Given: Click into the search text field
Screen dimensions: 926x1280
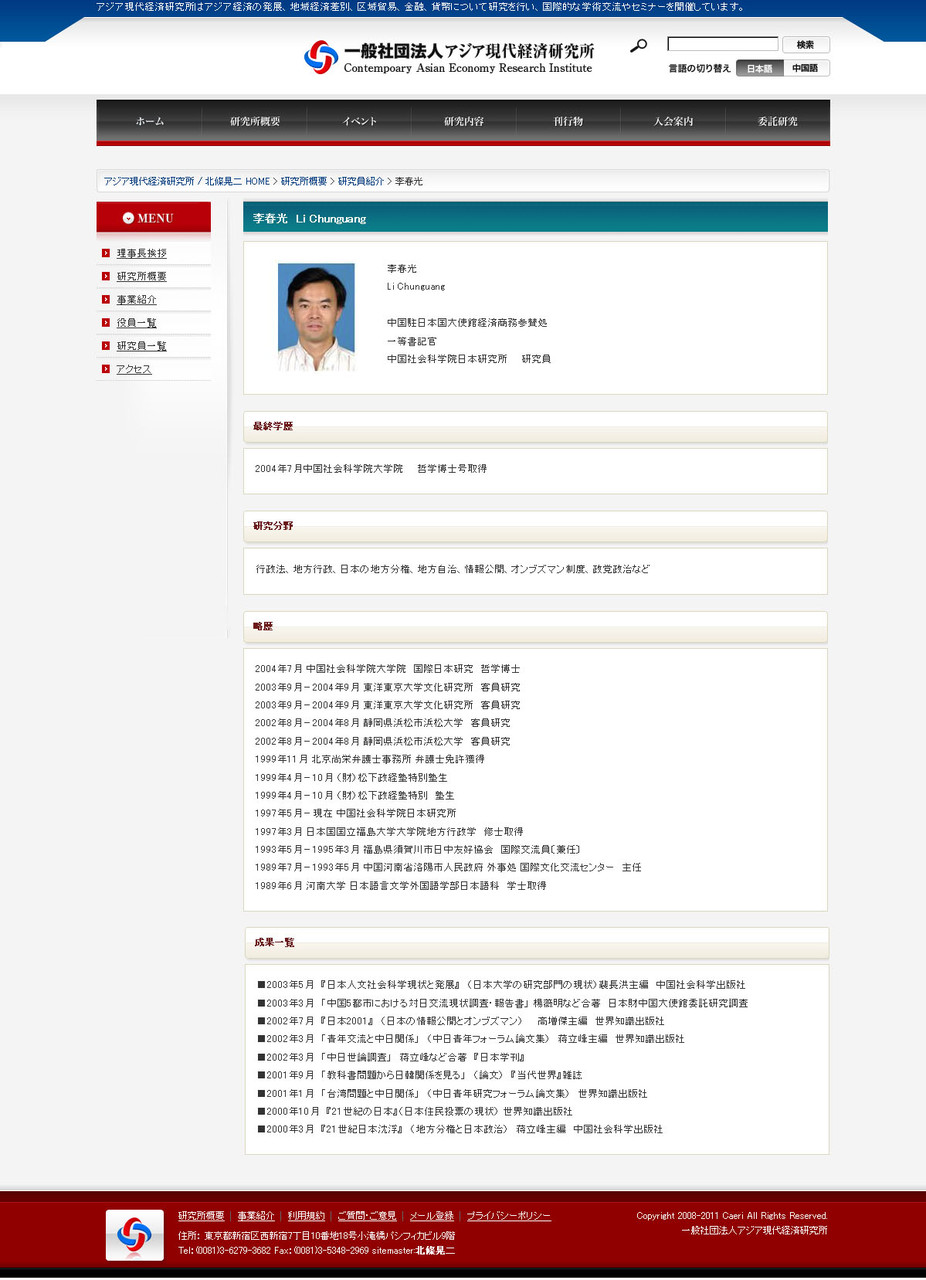Looking at the screenshot, I should [722, 44].
